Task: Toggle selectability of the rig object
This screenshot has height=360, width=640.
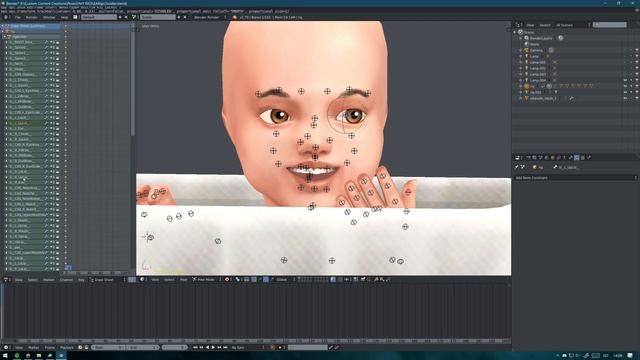Action: point(631,86)
